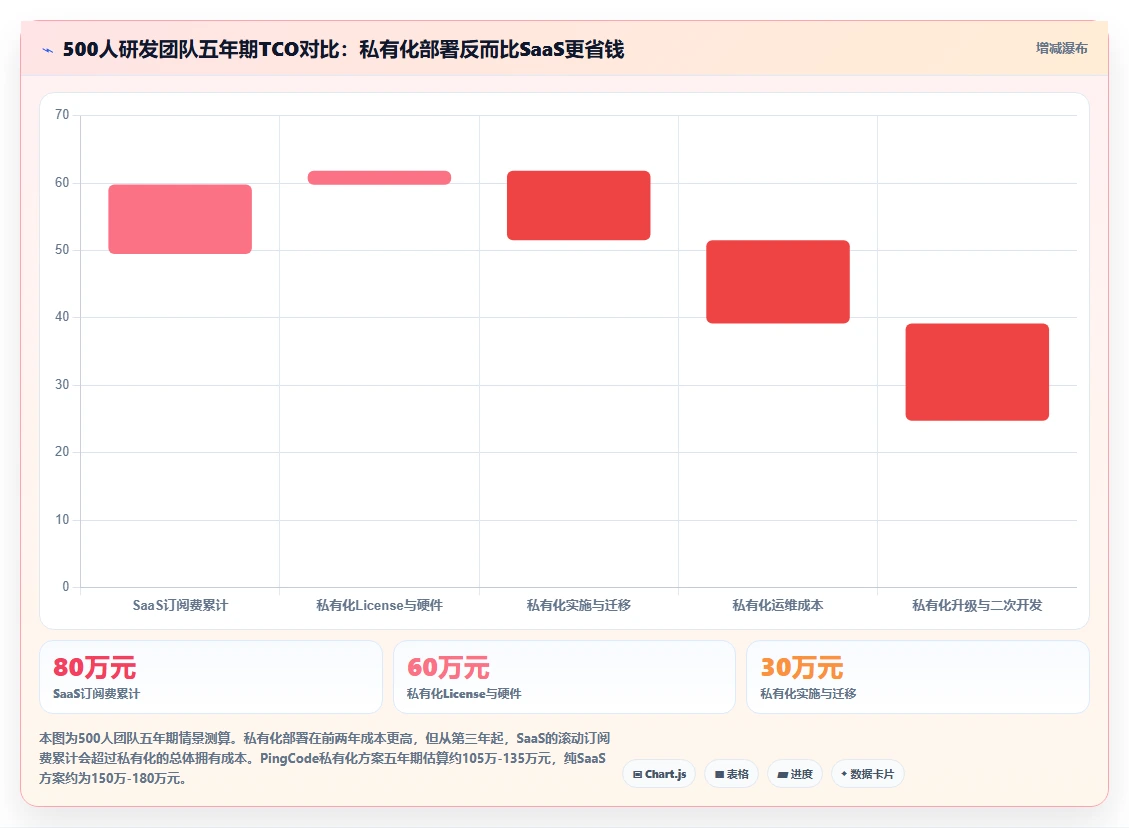Viewport: 1129px width, 828px height.
Task: Click the y-axis value 30
Action: click(62, 384)
